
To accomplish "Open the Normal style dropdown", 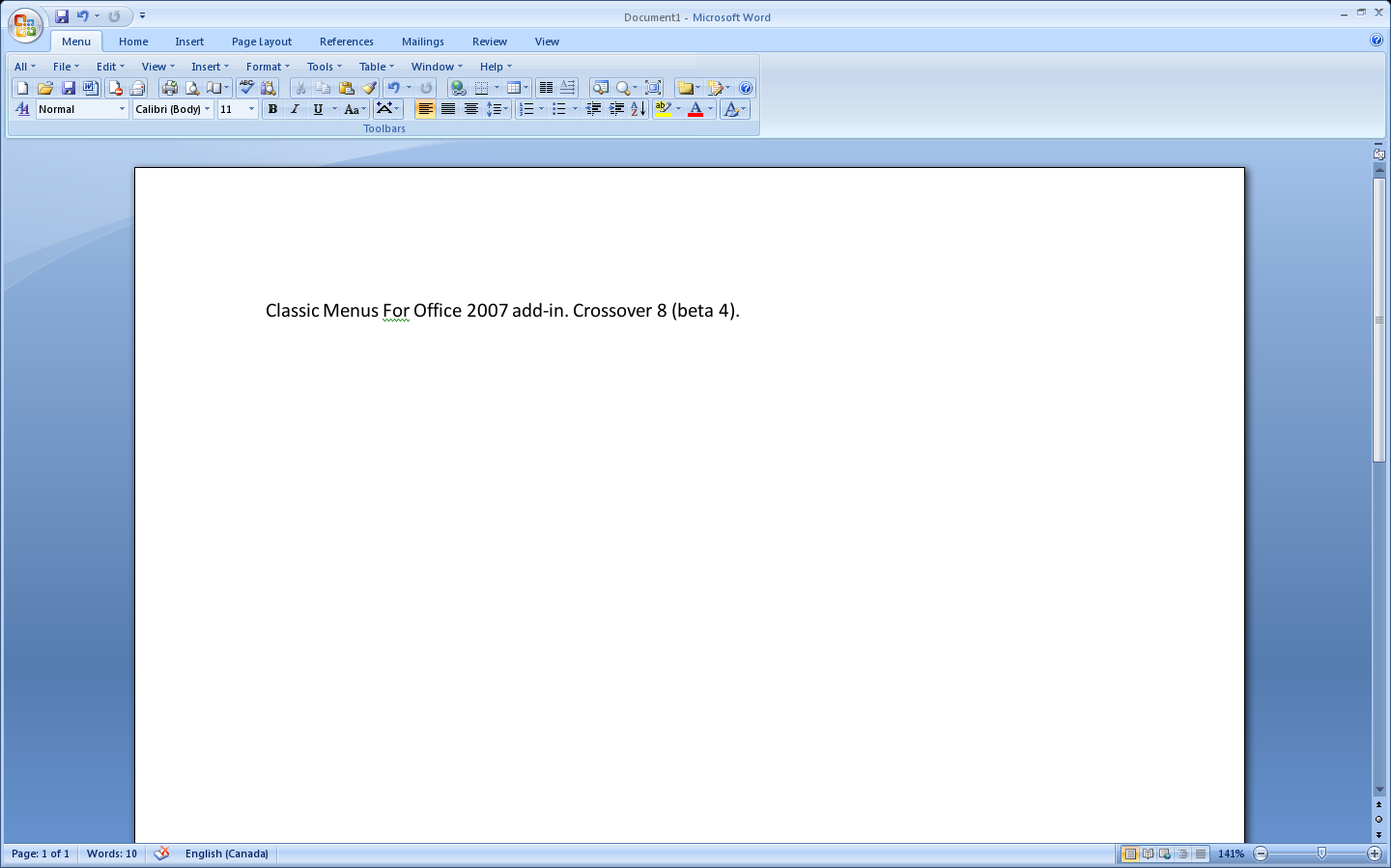I will tap(122, 109).
